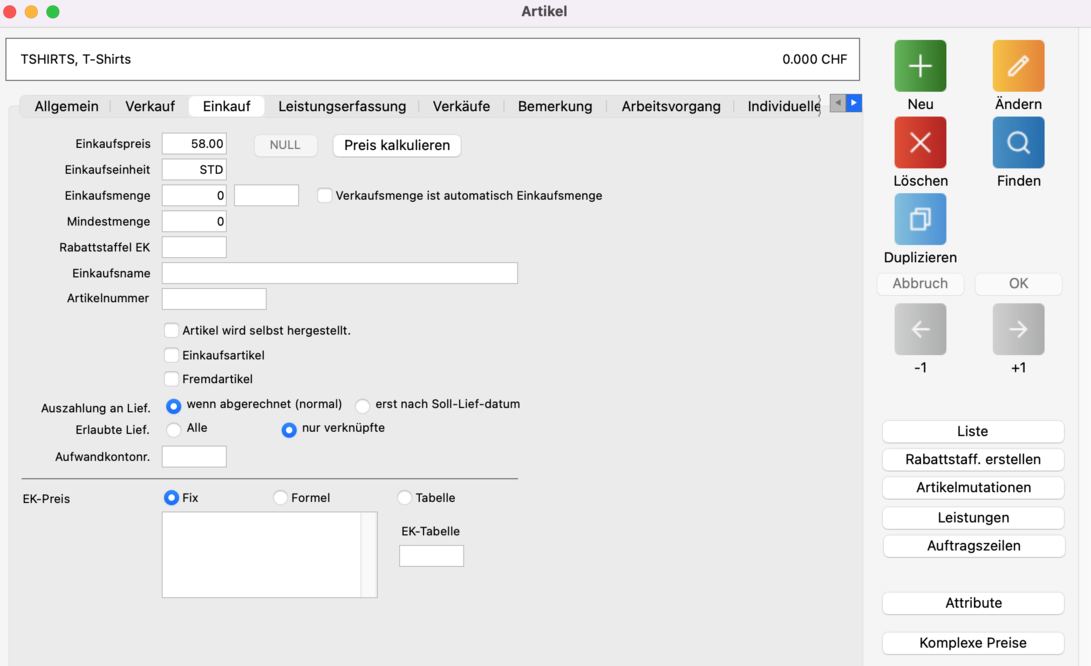Click the Duplizieren copy icon
Viewport: 1091px width, 666px height.
[920, 219]
